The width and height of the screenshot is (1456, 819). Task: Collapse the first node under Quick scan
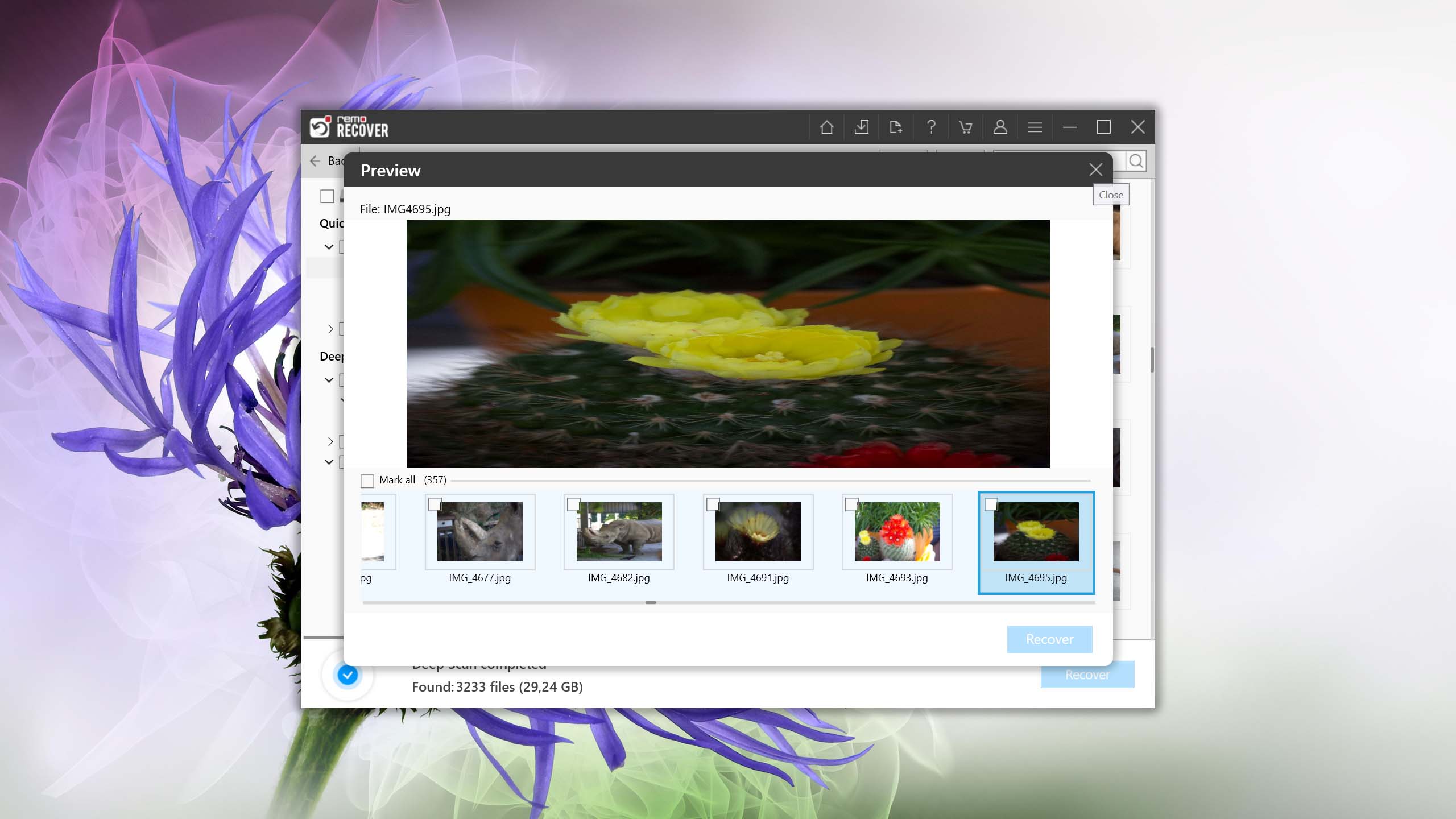(329, 247)
